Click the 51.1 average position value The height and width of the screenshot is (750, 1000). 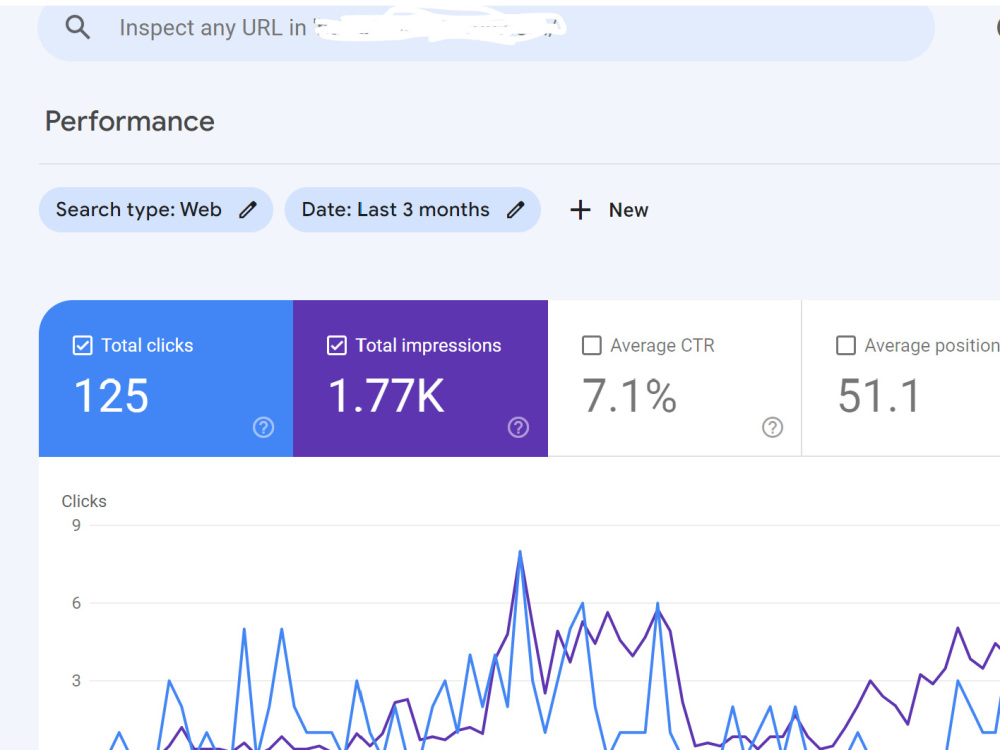click(879, 396)
